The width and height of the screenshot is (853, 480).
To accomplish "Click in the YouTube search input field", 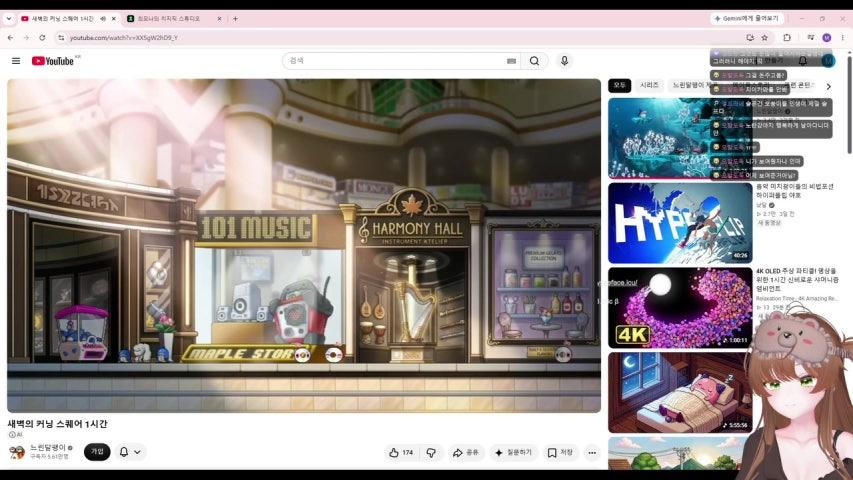I will pyautogui.click(x=397, y=61).
